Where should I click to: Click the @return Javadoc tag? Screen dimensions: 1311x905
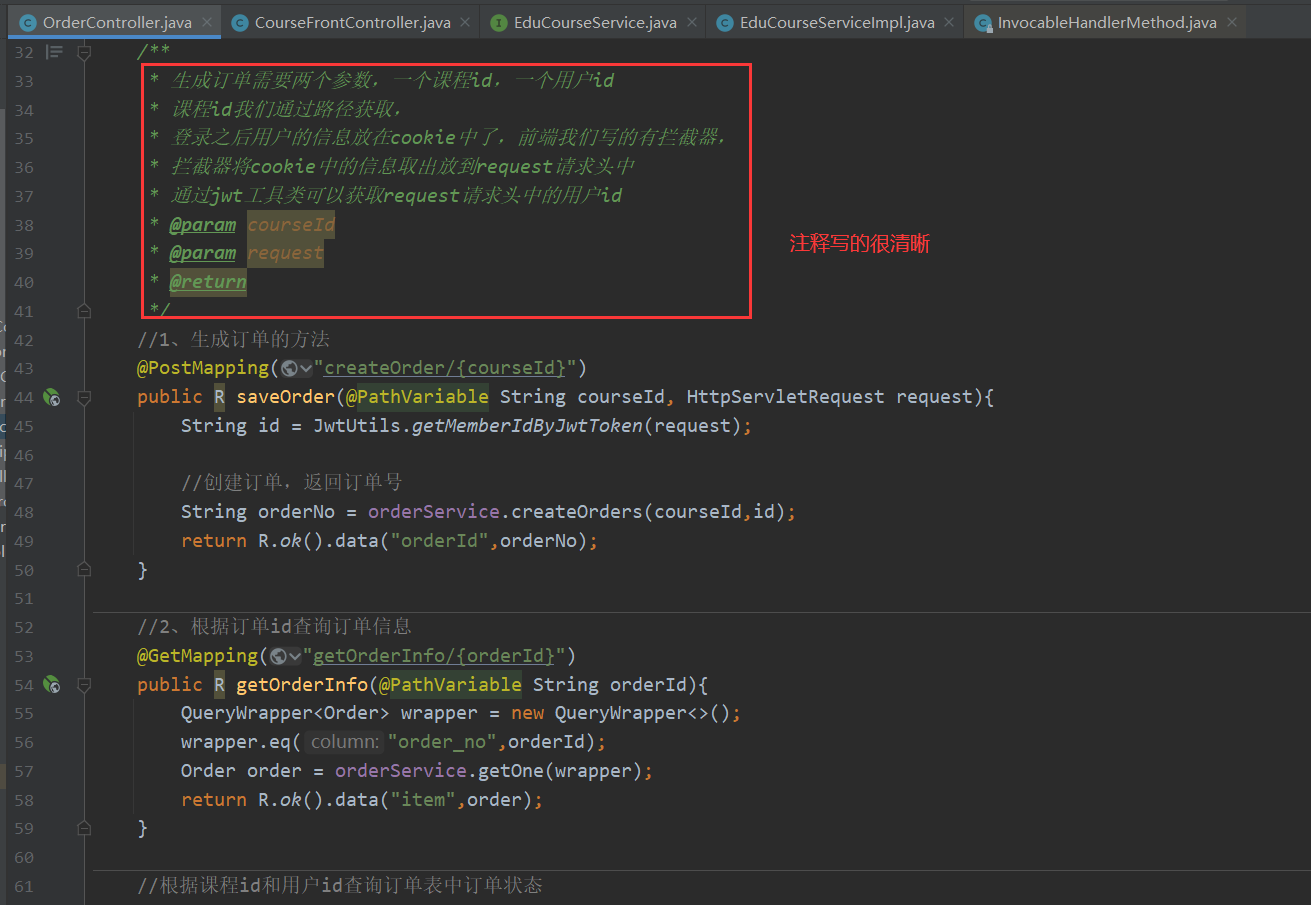[x=208, y=282]
